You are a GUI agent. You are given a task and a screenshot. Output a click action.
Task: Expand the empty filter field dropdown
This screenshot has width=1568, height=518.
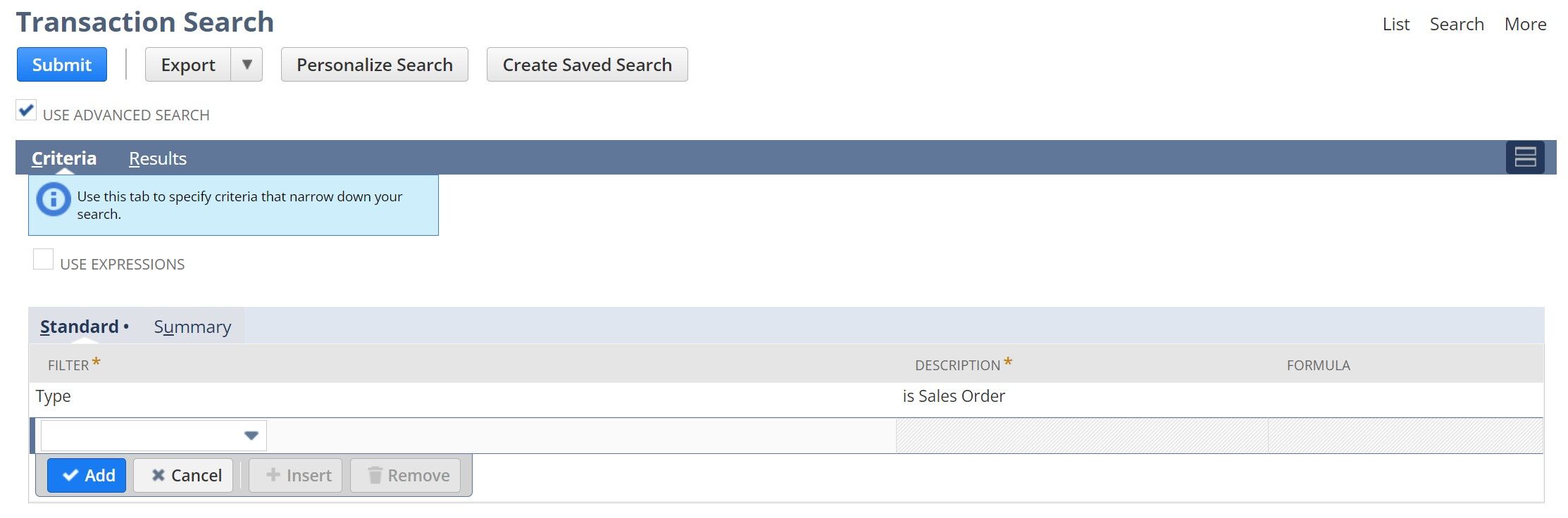[x=252, y=435]
